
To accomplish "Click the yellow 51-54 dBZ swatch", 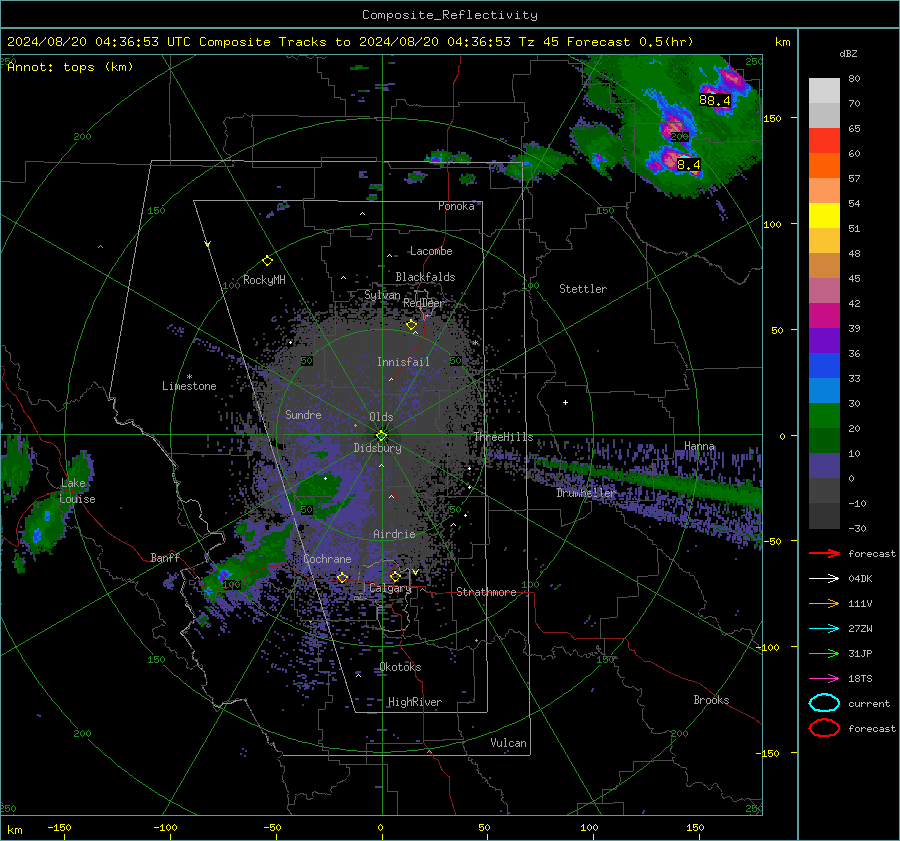I will pos(824,216).
